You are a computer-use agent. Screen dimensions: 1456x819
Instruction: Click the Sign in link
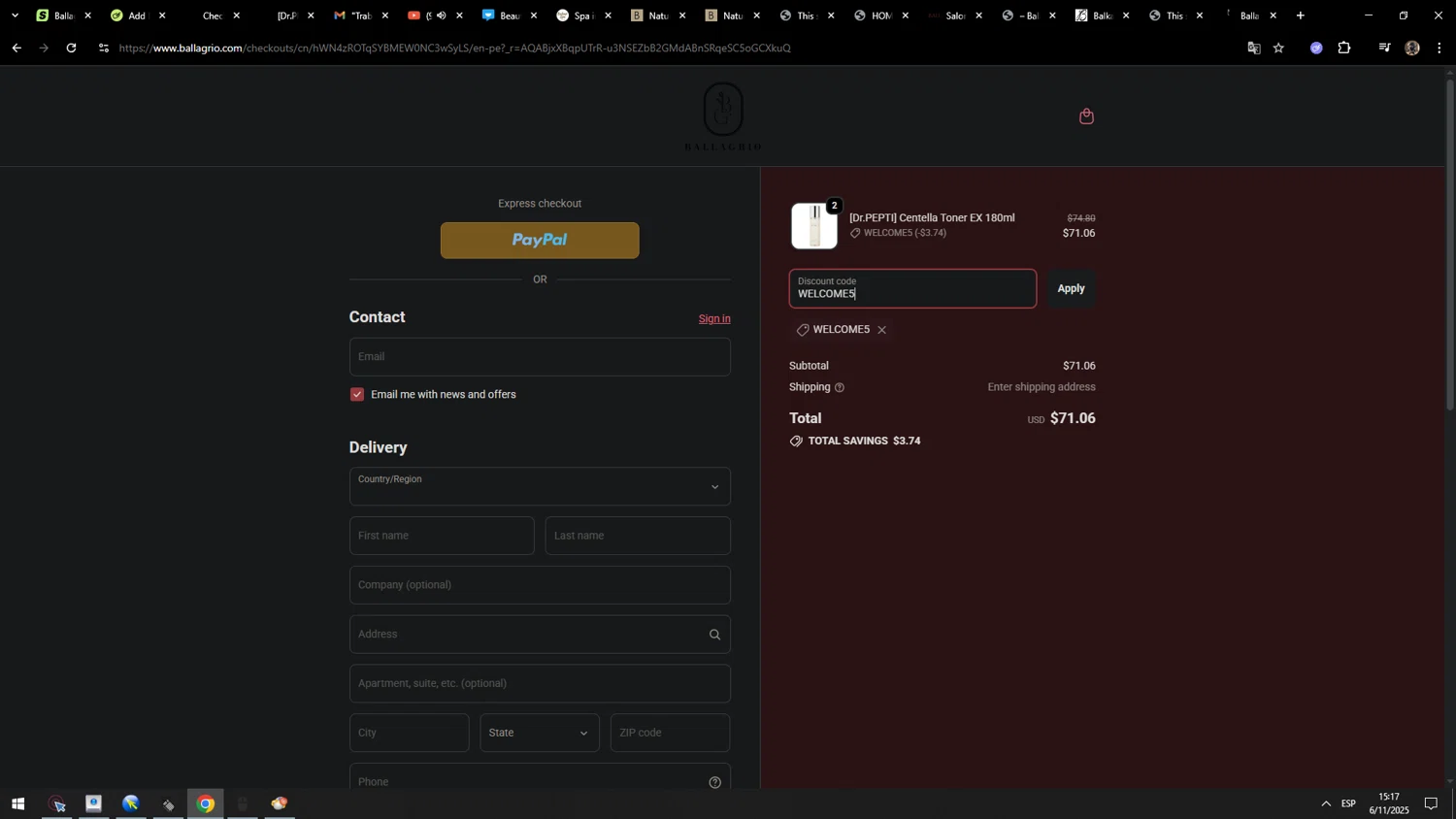tap(714, 318)
